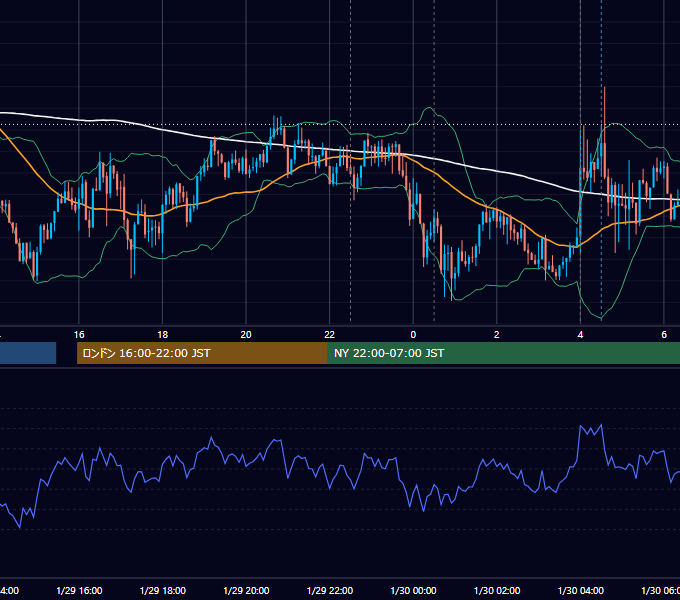Click the 1/30 00:00 indicator time label
Screen dimensions: 680x600
pos(413,590)
